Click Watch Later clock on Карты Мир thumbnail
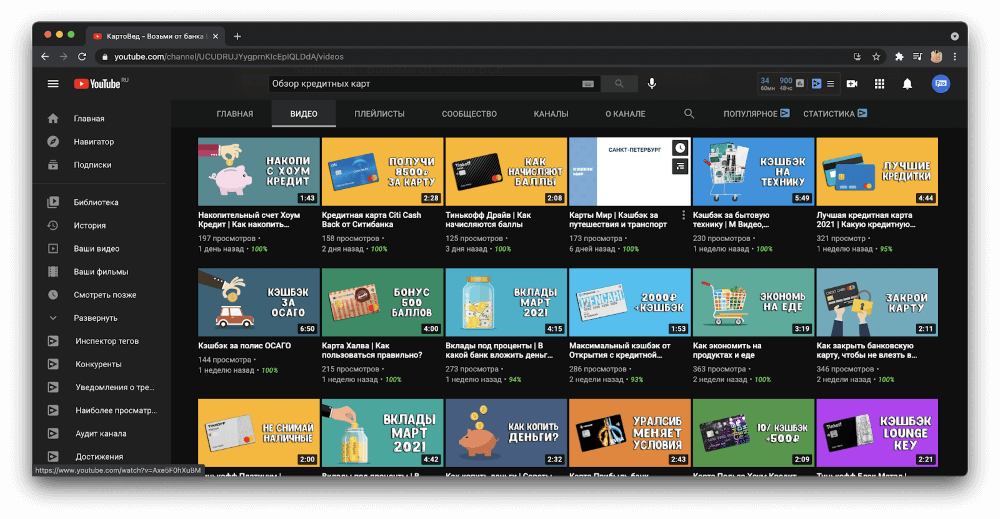The width and height of the screenshot is (1000, 519). pyautogui.click(x=680, y=148)
